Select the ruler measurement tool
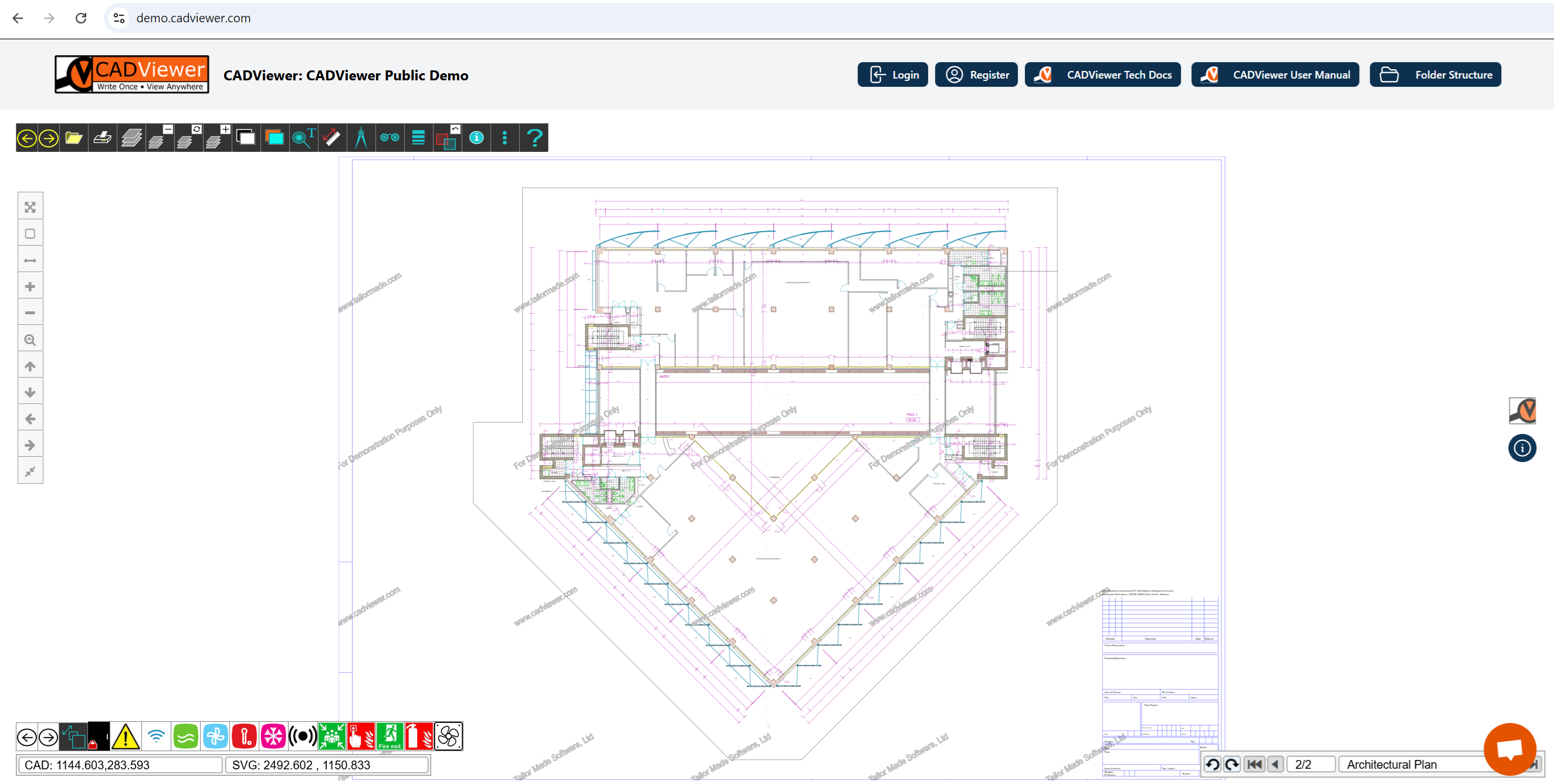1554x784 pixels. (332, 138)
